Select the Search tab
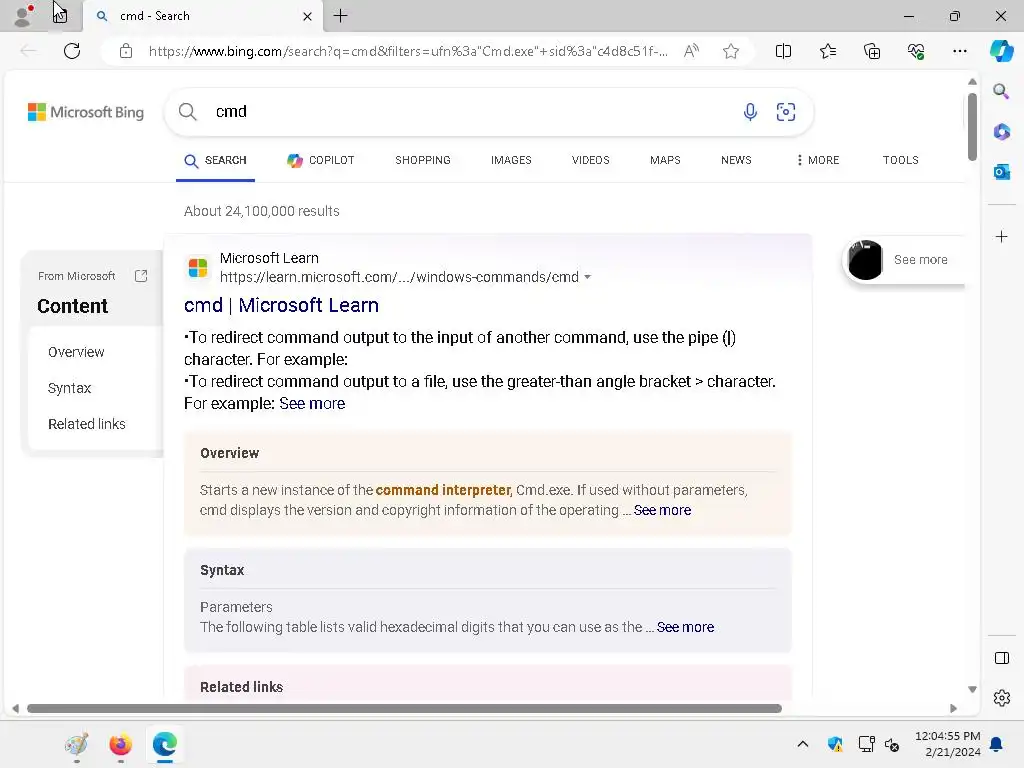Screen dimensions: 1024x768 pyautogui.click(x=216, y=160)
